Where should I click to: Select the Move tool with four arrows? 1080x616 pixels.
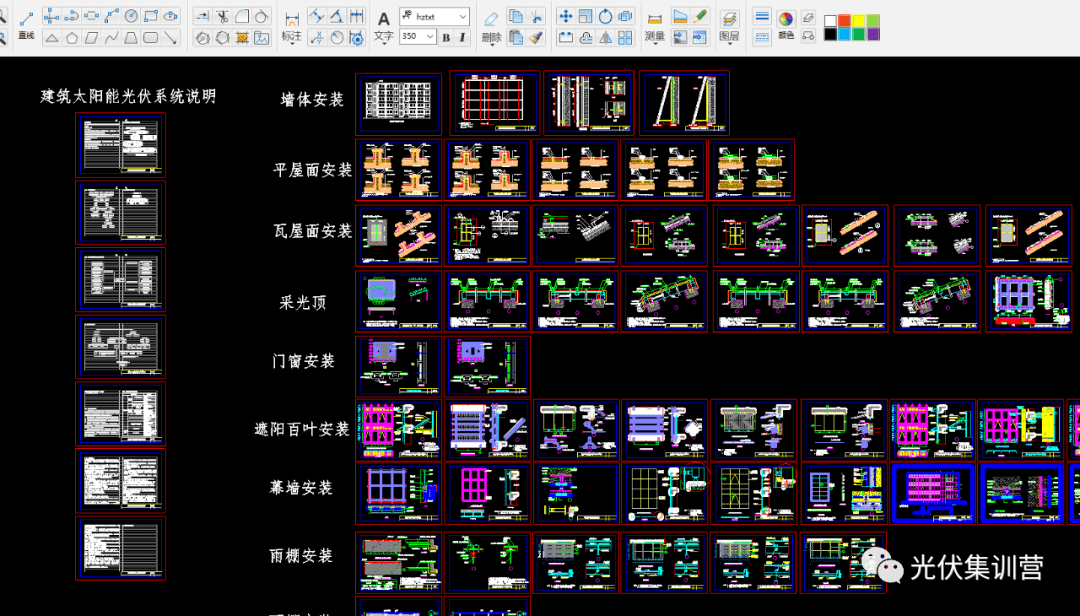click(x=565, y=16)
